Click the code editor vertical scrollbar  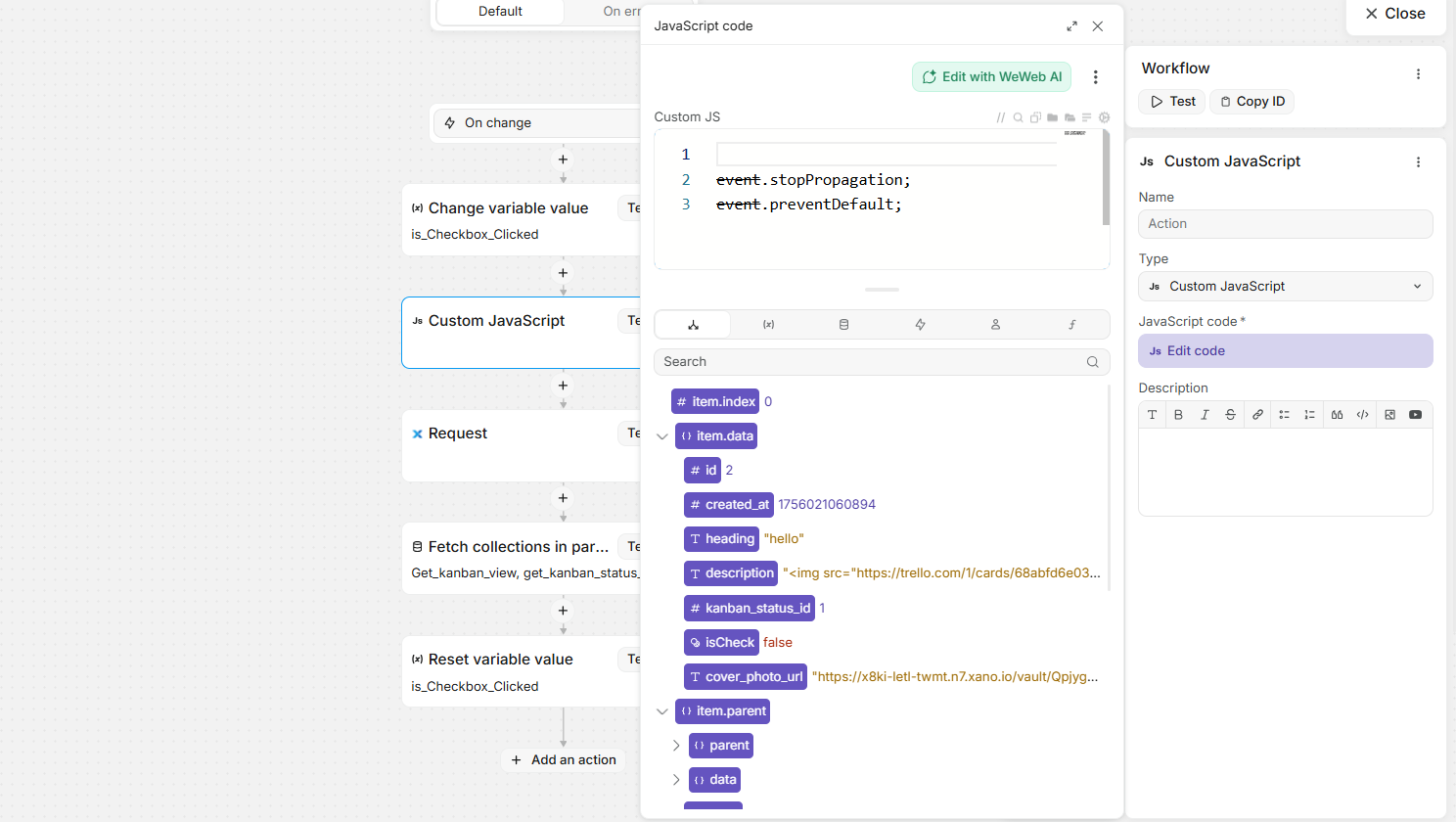(1106, 178)
